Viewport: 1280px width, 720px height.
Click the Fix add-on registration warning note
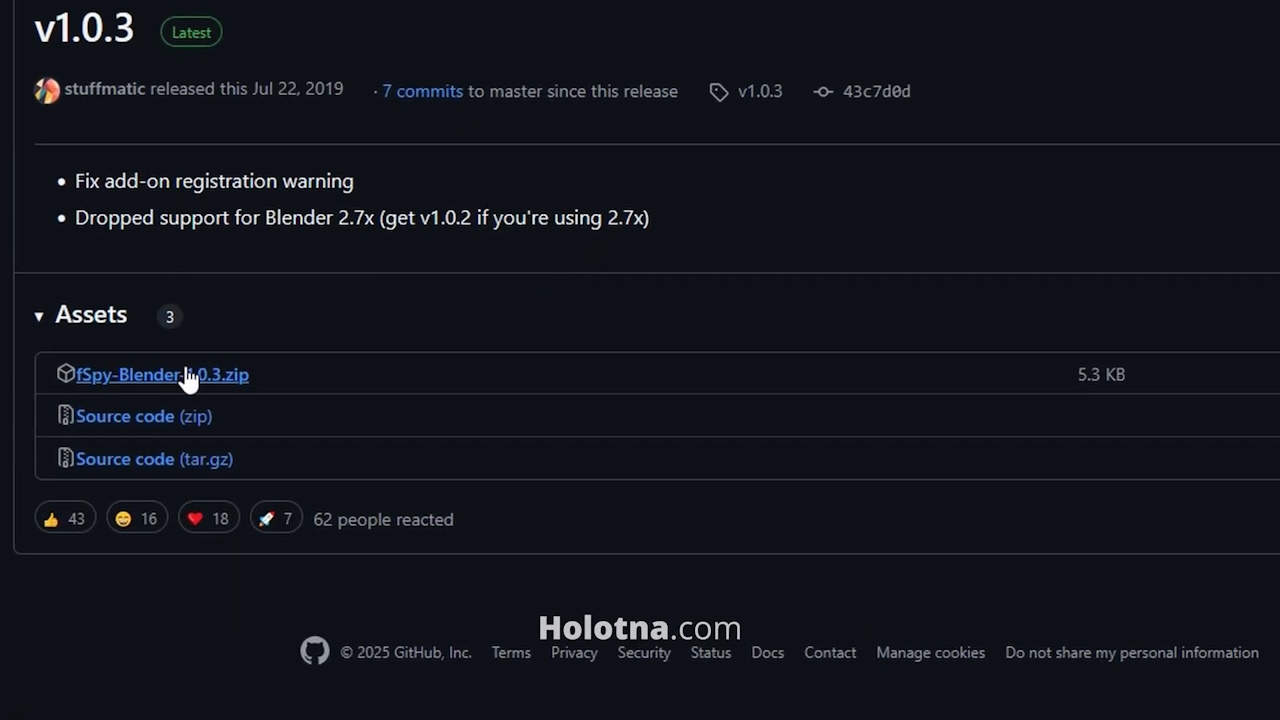(214, 181)
